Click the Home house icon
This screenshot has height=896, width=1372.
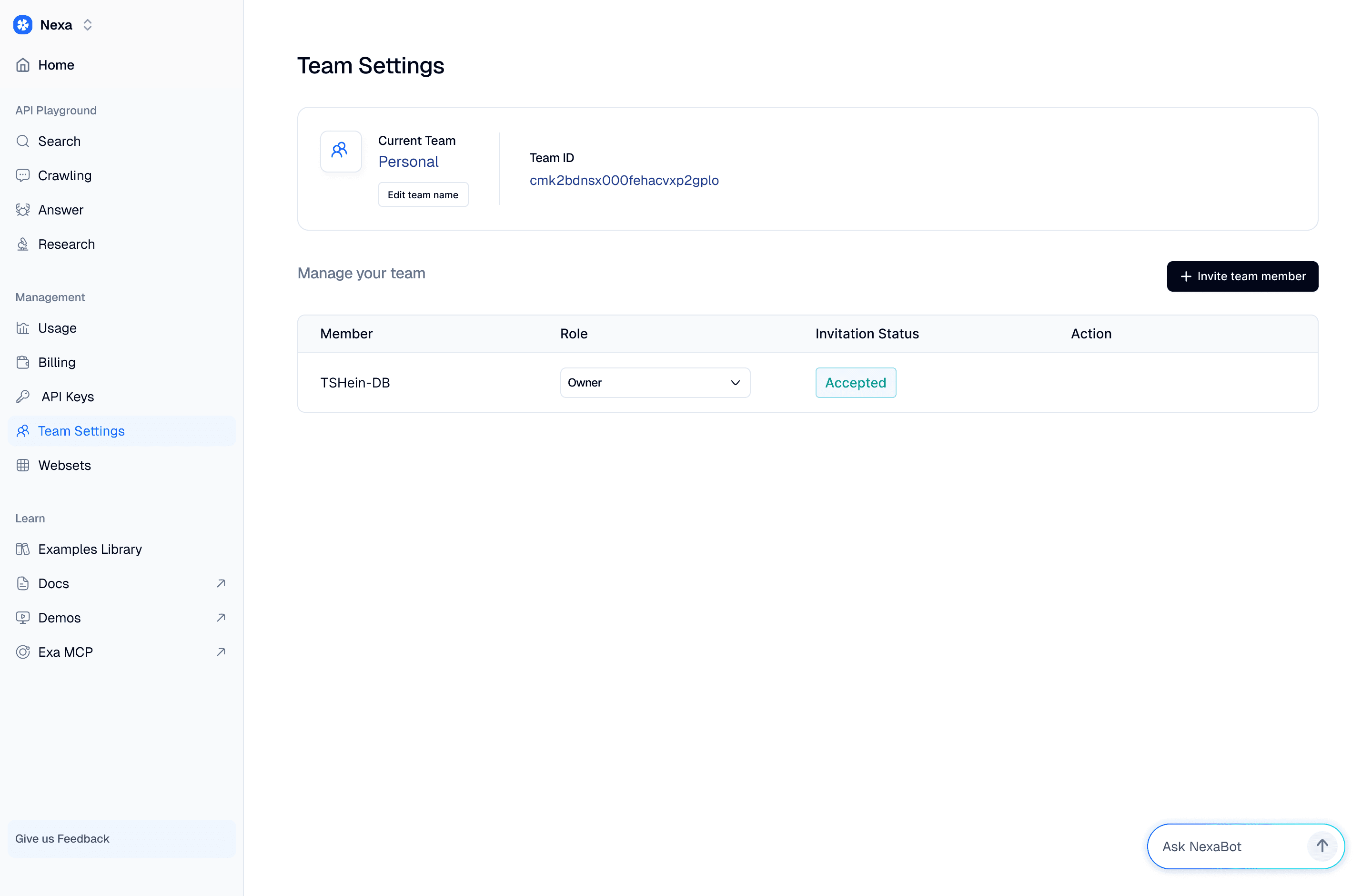pyautogui.click(x=22, y=65)
